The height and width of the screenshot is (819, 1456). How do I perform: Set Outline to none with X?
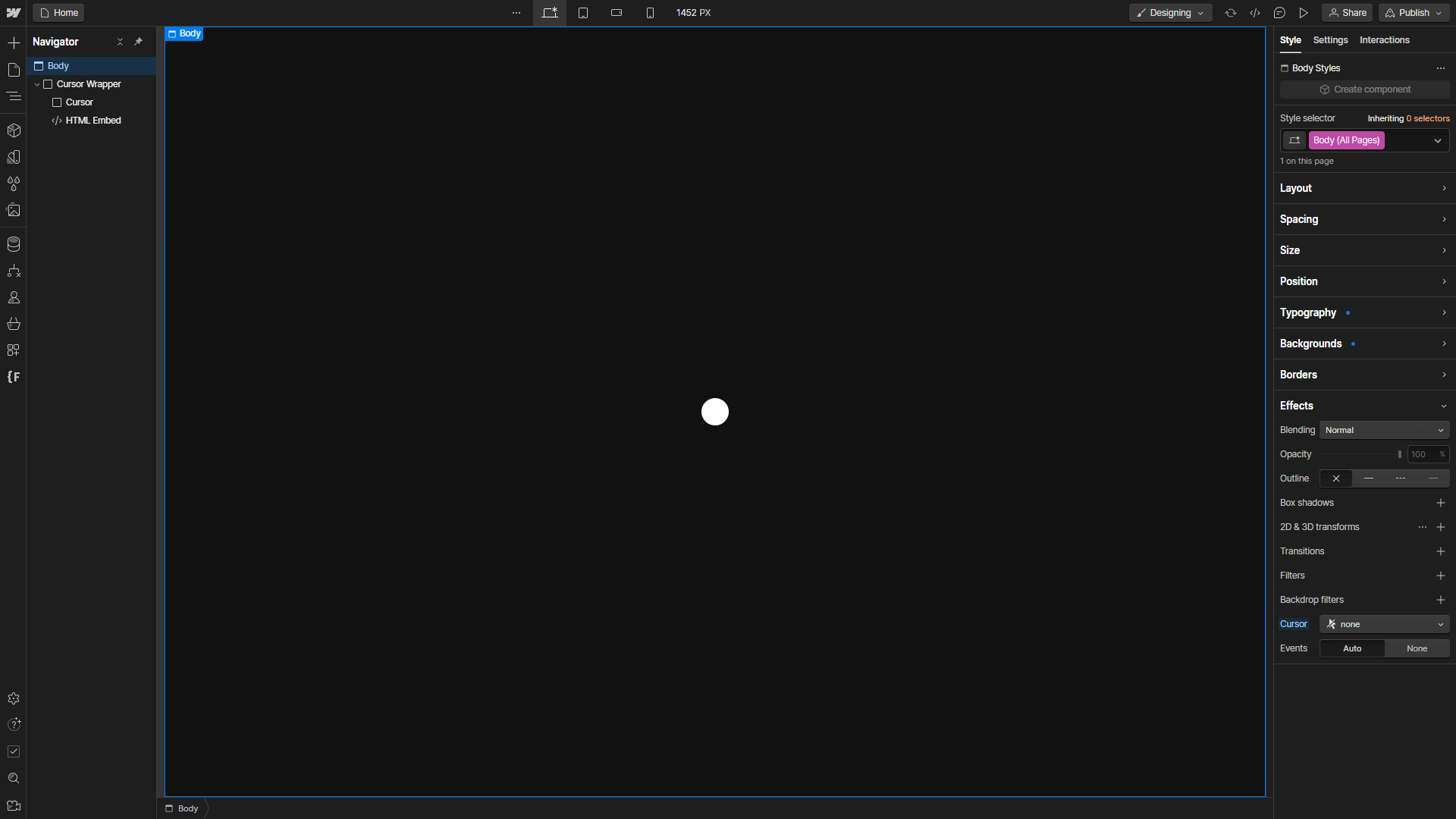pos(1336,479)
